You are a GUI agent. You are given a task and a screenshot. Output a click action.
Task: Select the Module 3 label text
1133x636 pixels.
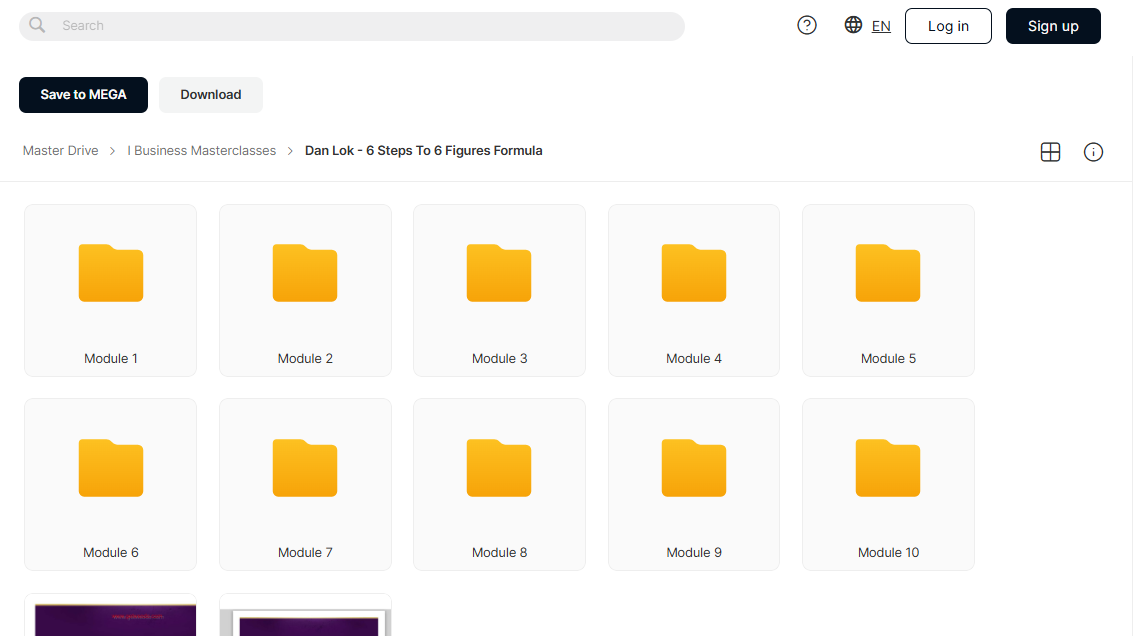click(x=499, y=358)
